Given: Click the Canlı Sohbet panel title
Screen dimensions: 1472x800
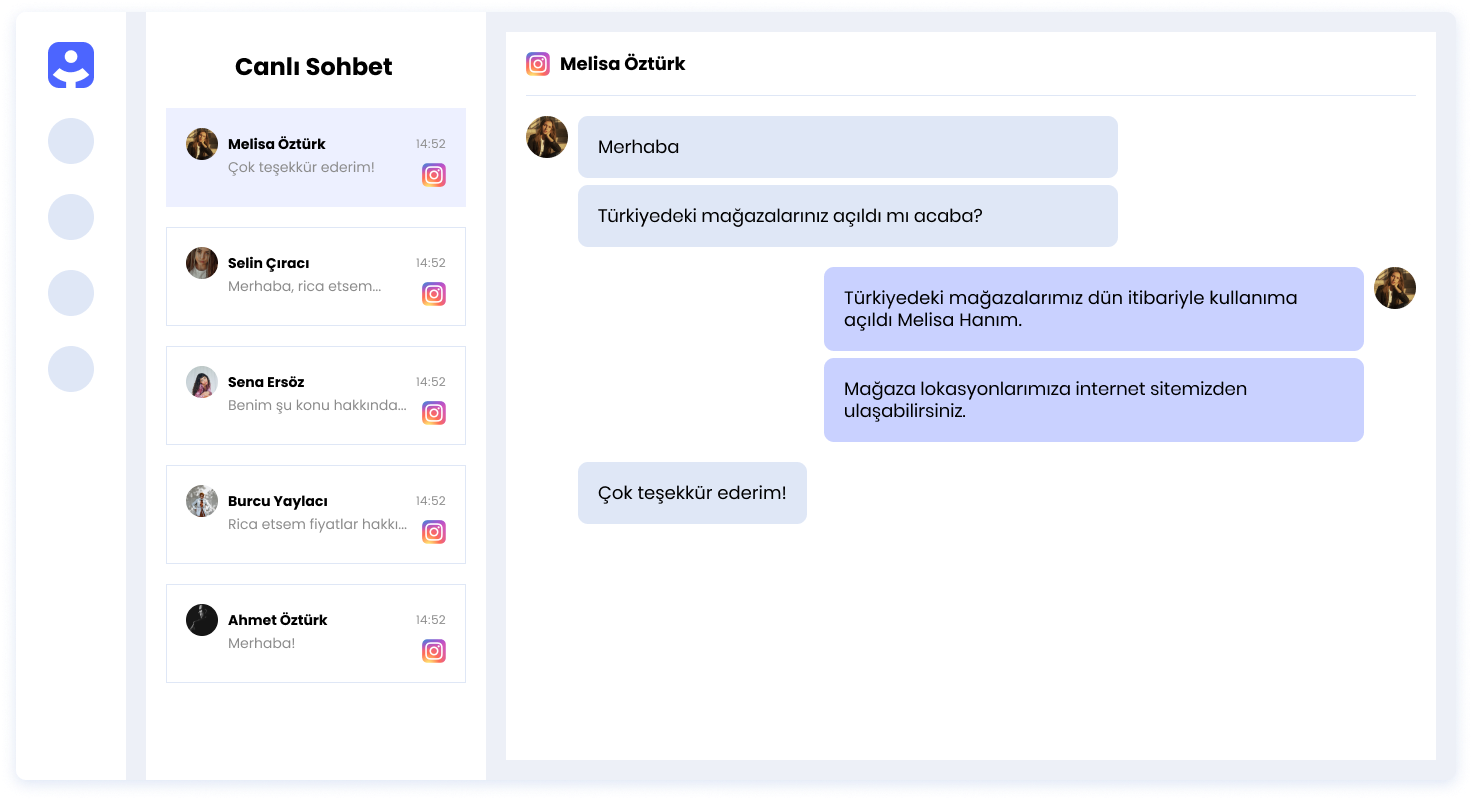Looking at the screenshot, I should pos(314,67).
